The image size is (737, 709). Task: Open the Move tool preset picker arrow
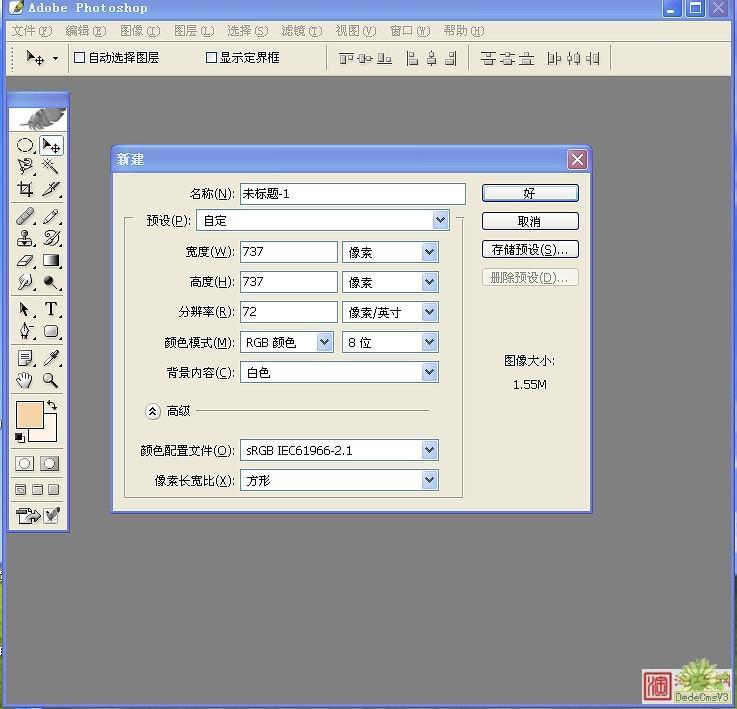coord(55,59)
